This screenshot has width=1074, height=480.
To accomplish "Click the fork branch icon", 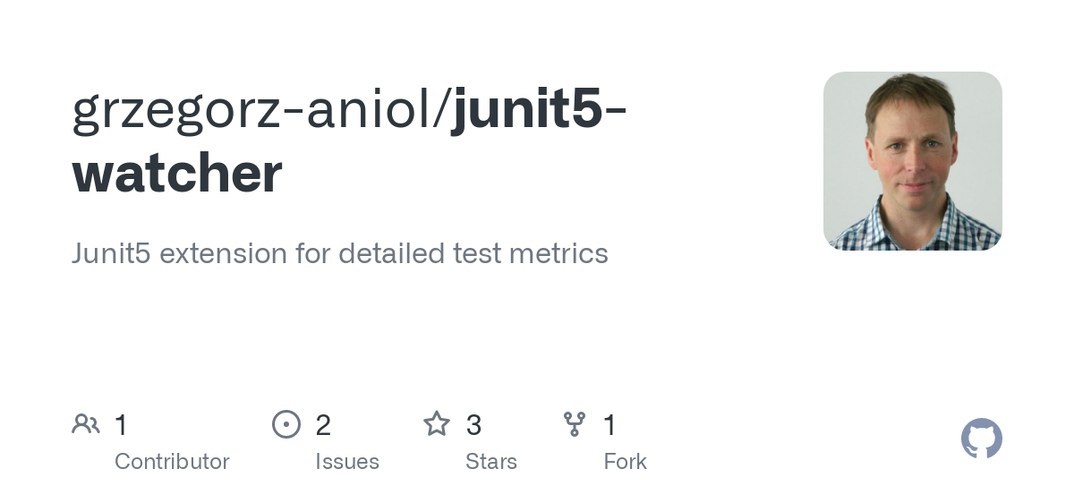I will click(574, 425).
